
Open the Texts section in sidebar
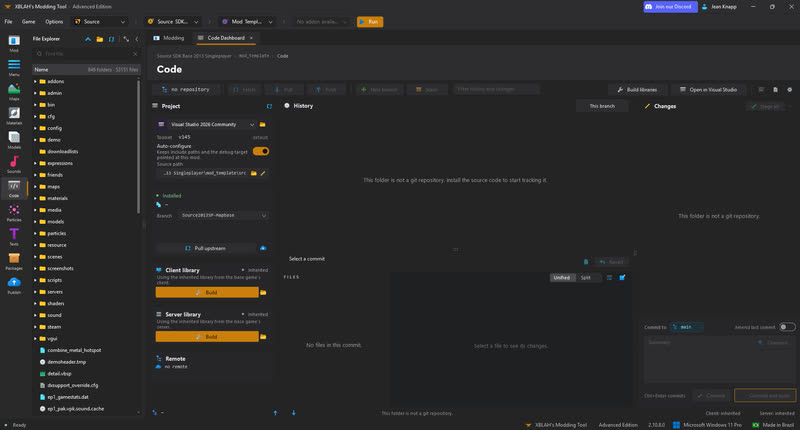click(x=14, y=237)
